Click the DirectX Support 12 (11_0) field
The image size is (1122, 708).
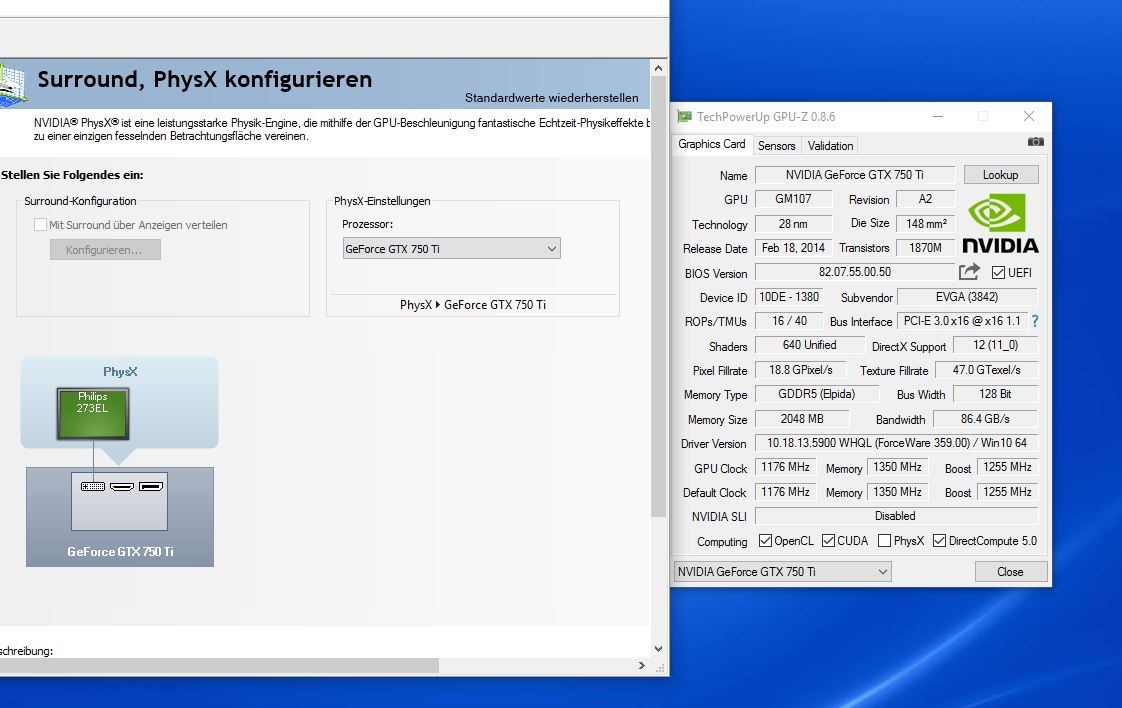point(995,345)
